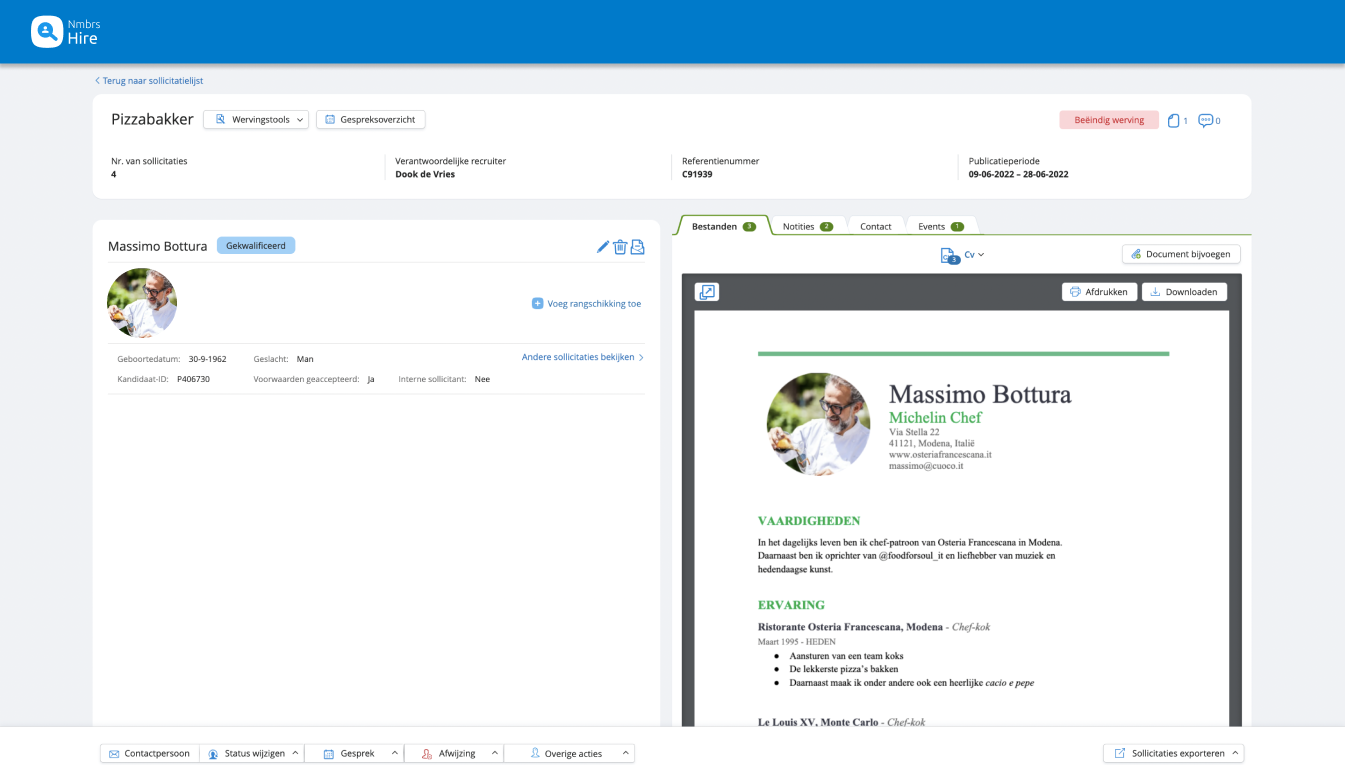Open the CV in fullscreen viewer
Image resolution: width=1345 pixels, height=765 pixels.
click(707, 292)
